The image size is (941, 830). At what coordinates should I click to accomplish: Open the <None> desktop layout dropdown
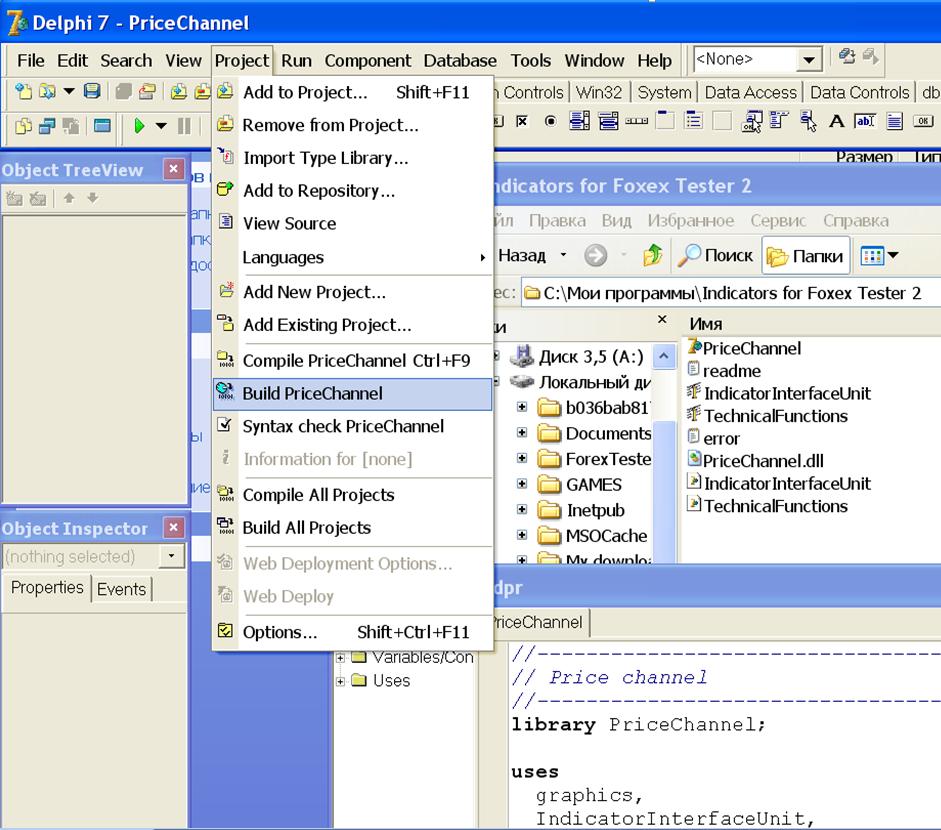809,60
